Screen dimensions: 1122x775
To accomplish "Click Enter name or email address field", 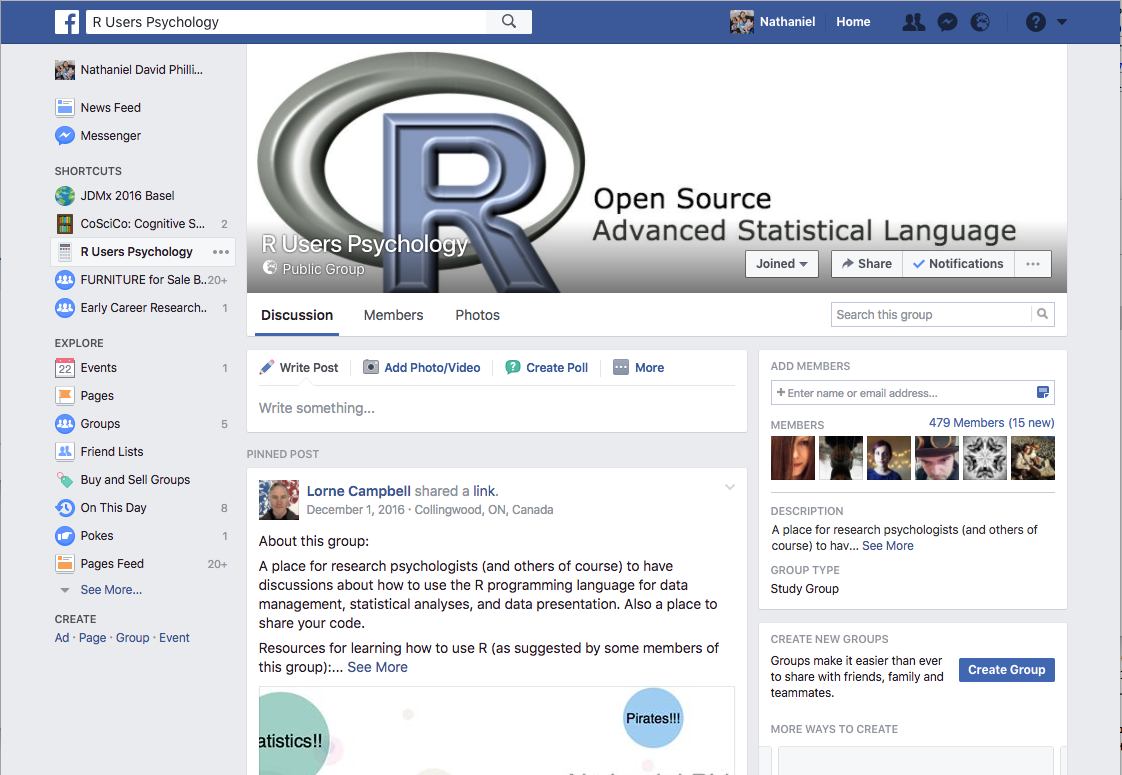I will [903, 393].
